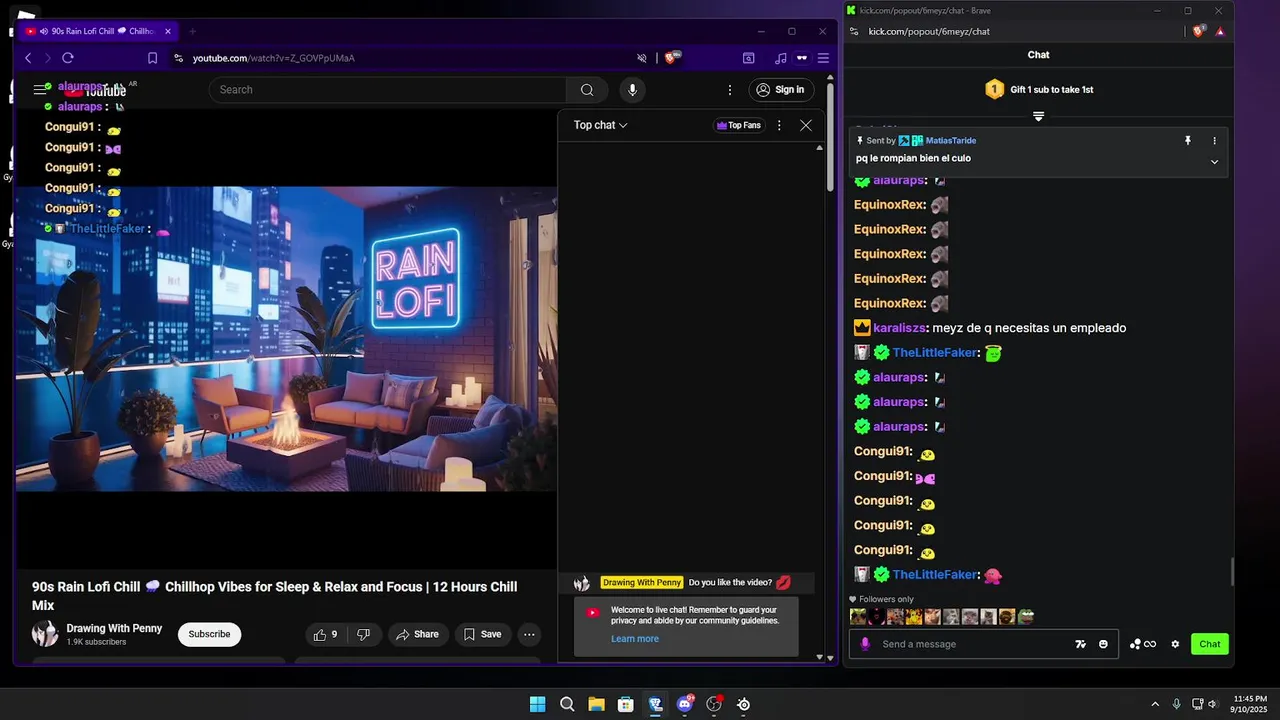Click Brave Shields icon in YouTube window
The height and width of the screenshot is (720, 1280).
(672, 58)
